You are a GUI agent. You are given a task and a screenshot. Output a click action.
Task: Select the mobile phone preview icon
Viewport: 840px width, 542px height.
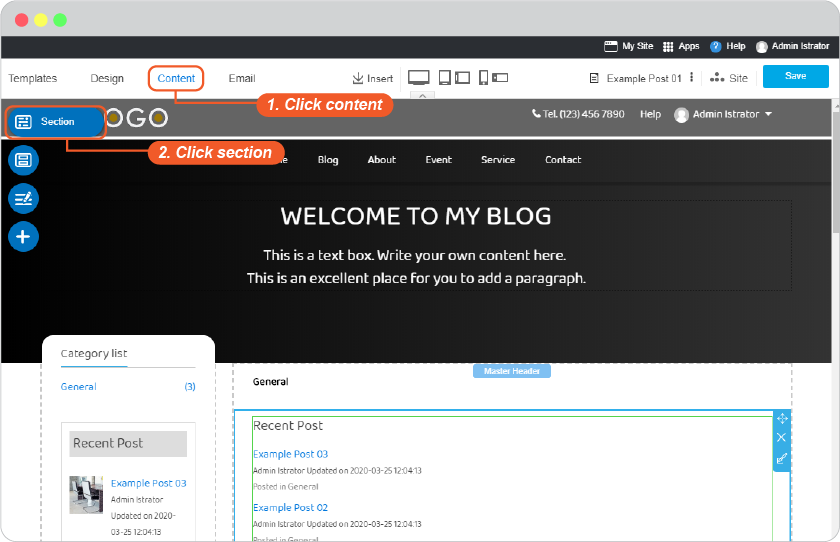click(x=483, y=78)
